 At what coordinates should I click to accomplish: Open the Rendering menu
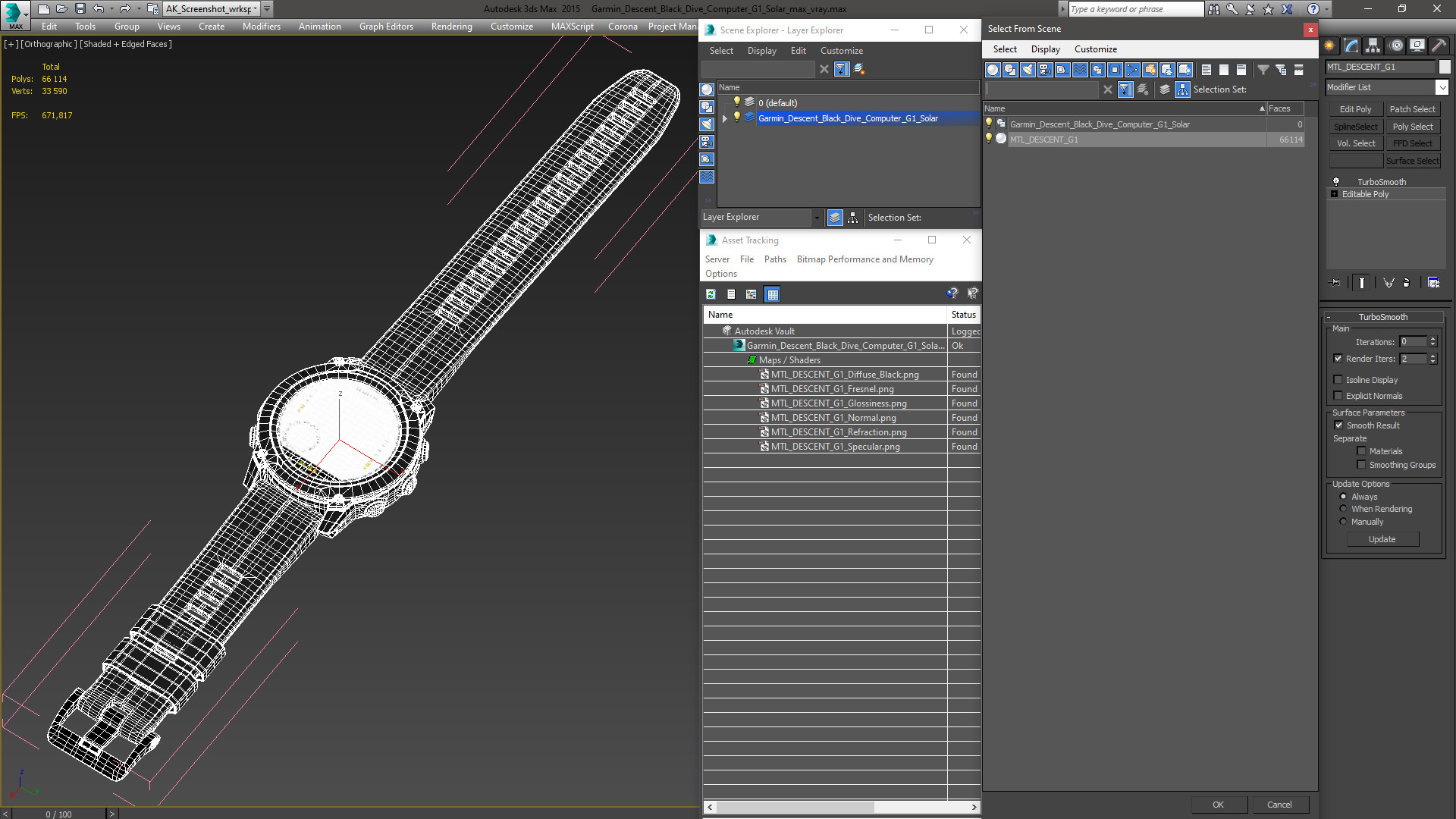[451, 27]
